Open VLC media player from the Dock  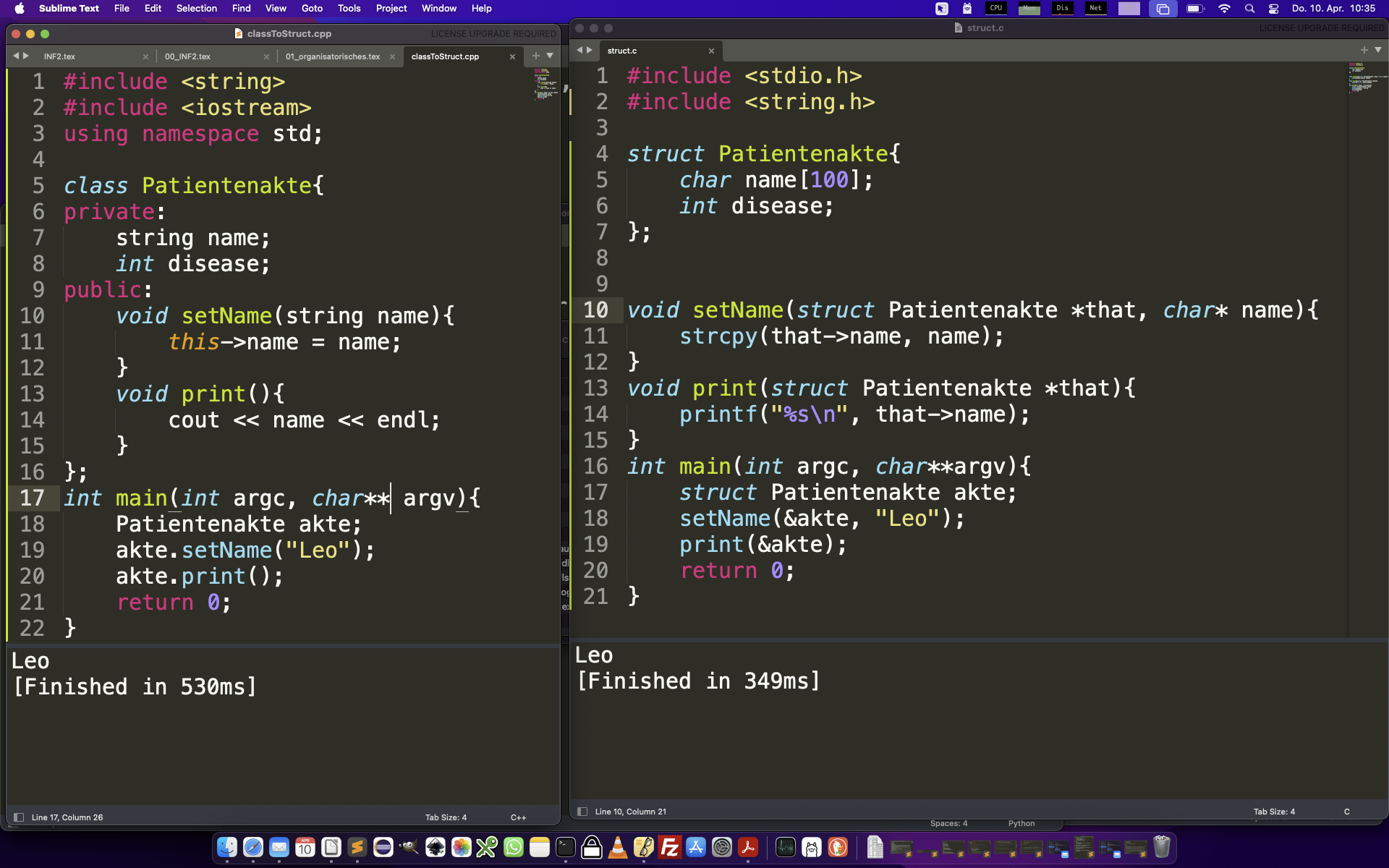click(618, 846)
